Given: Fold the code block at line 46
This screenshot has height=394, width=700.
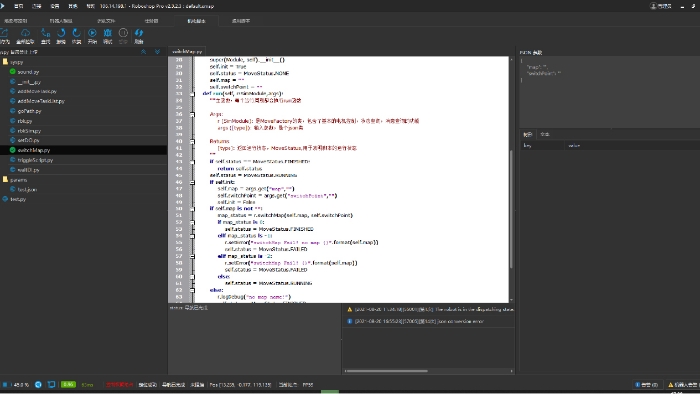Looking at the screenshot, I should tap(192, 182).
